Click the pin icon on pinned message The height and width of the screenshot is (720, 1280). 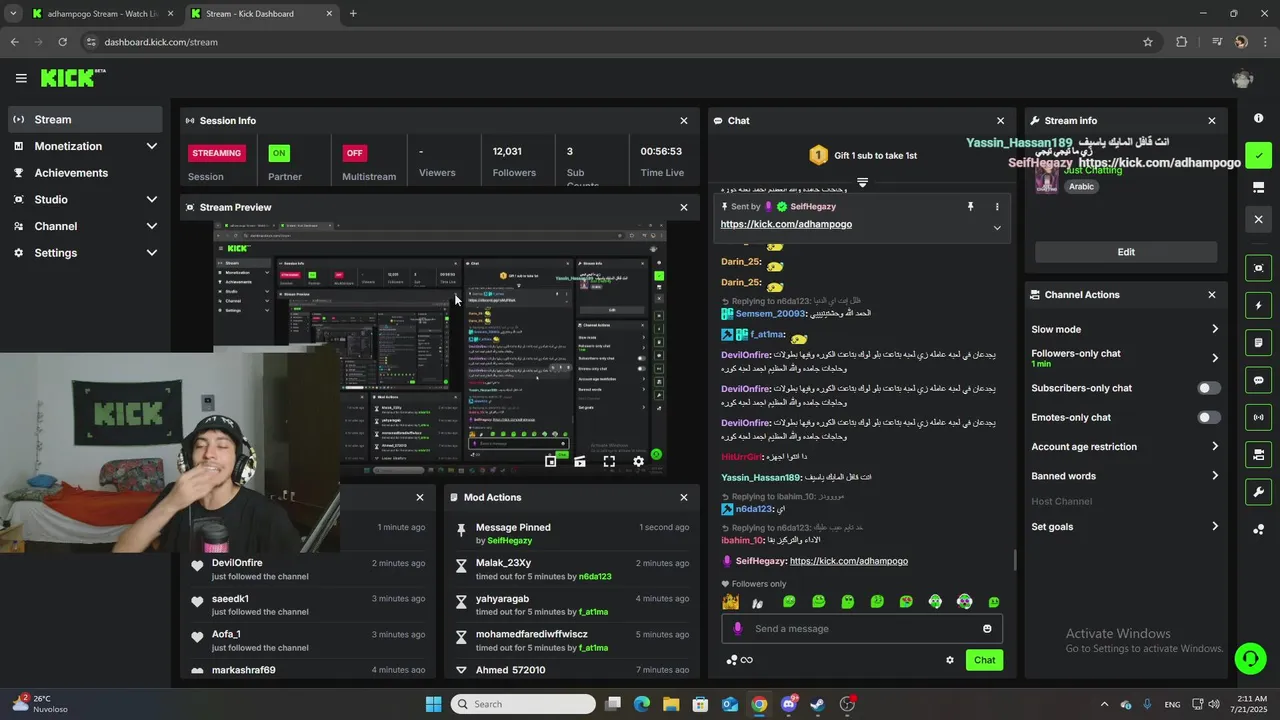click(x=969, y=206)
